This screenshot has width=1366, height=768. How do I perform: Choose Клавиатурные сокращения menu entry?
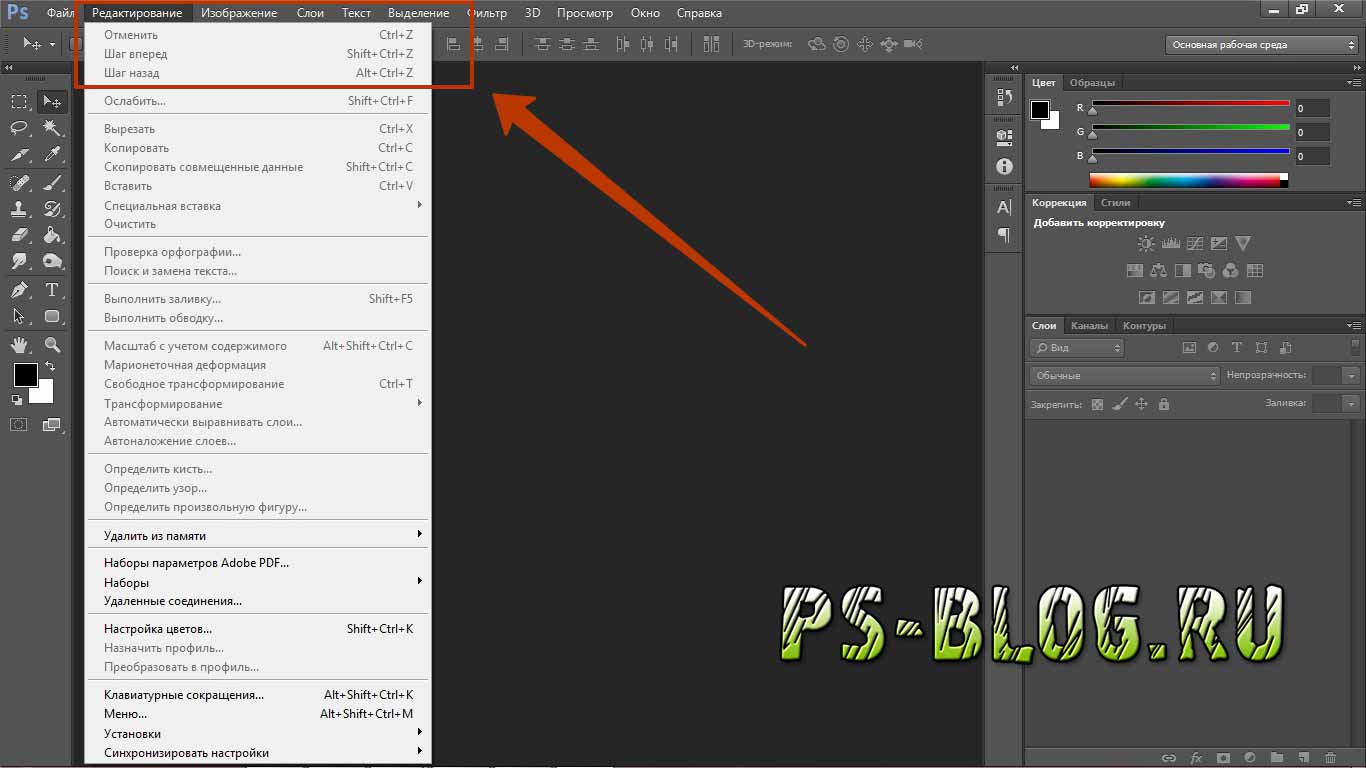(x=256, y=695)
